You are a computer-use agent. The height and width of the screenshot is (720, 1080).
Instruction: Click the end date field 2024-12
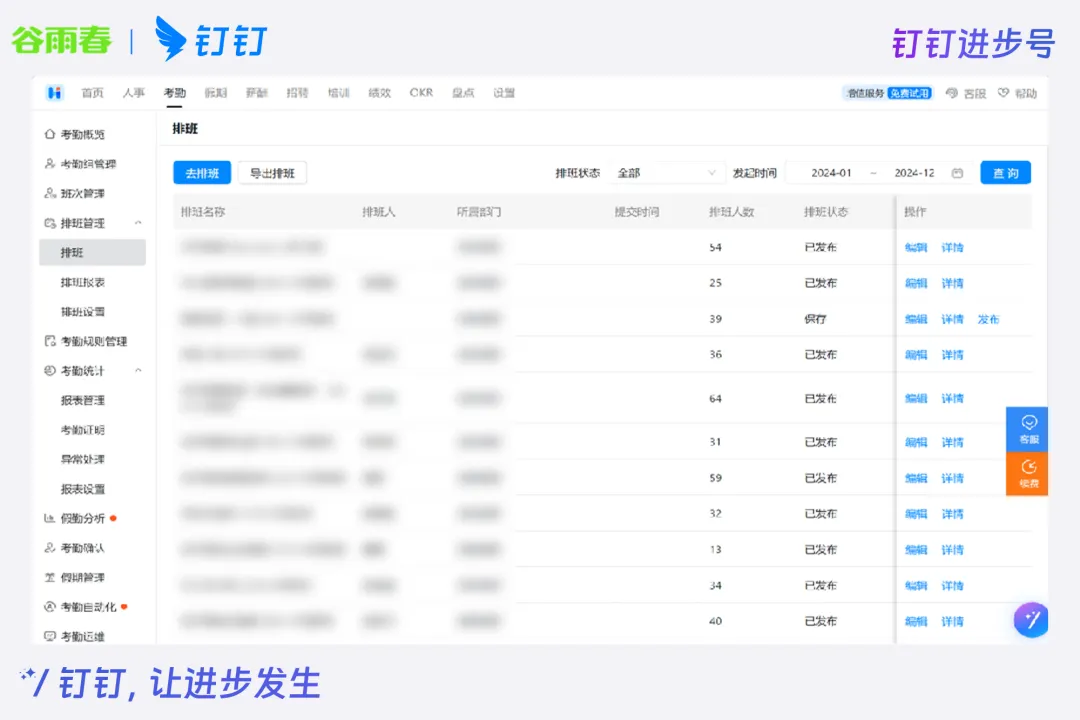[915, 173]
